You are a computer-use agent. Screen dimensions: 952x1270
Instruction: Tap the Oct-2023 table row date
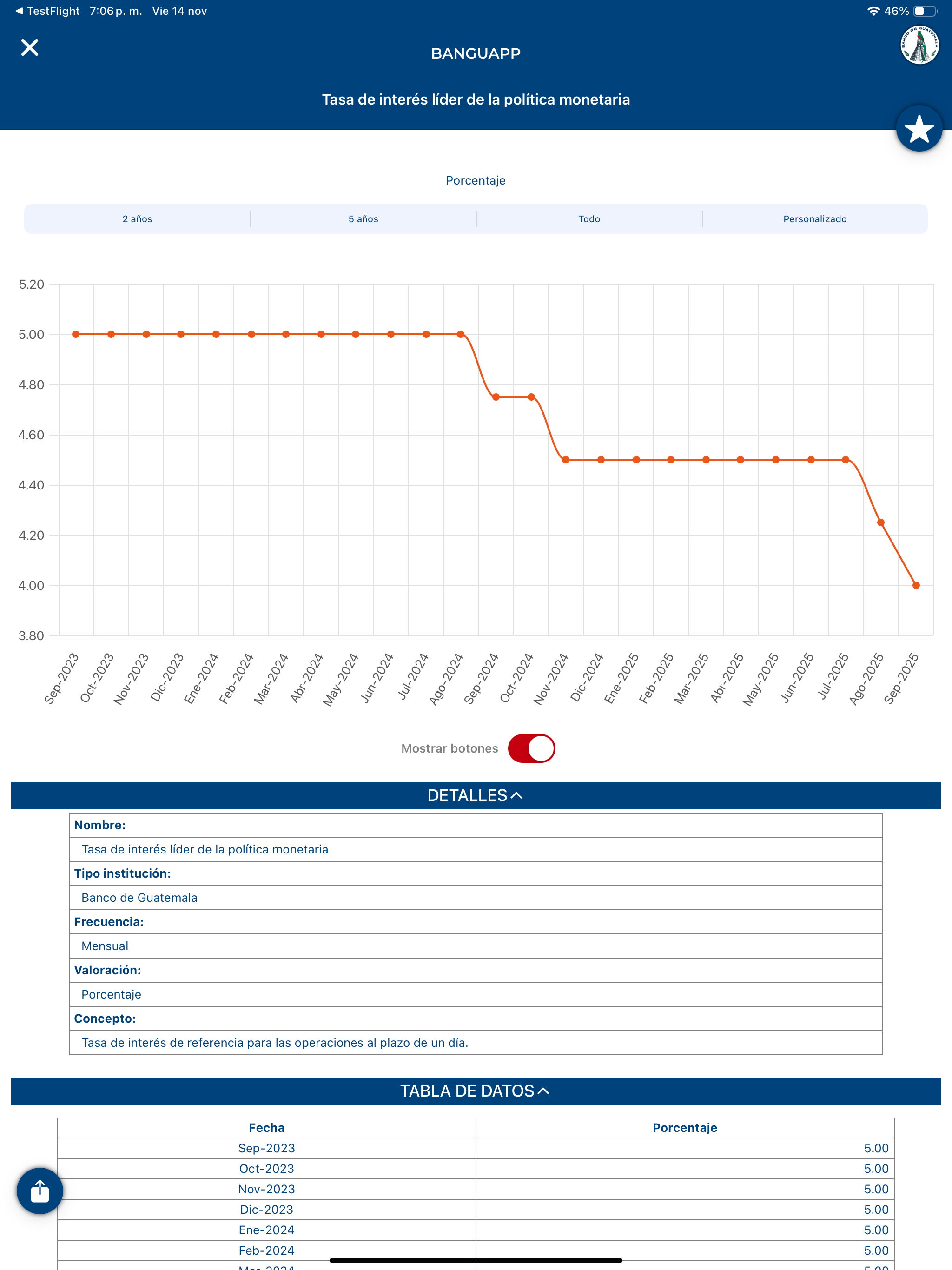266,1168
